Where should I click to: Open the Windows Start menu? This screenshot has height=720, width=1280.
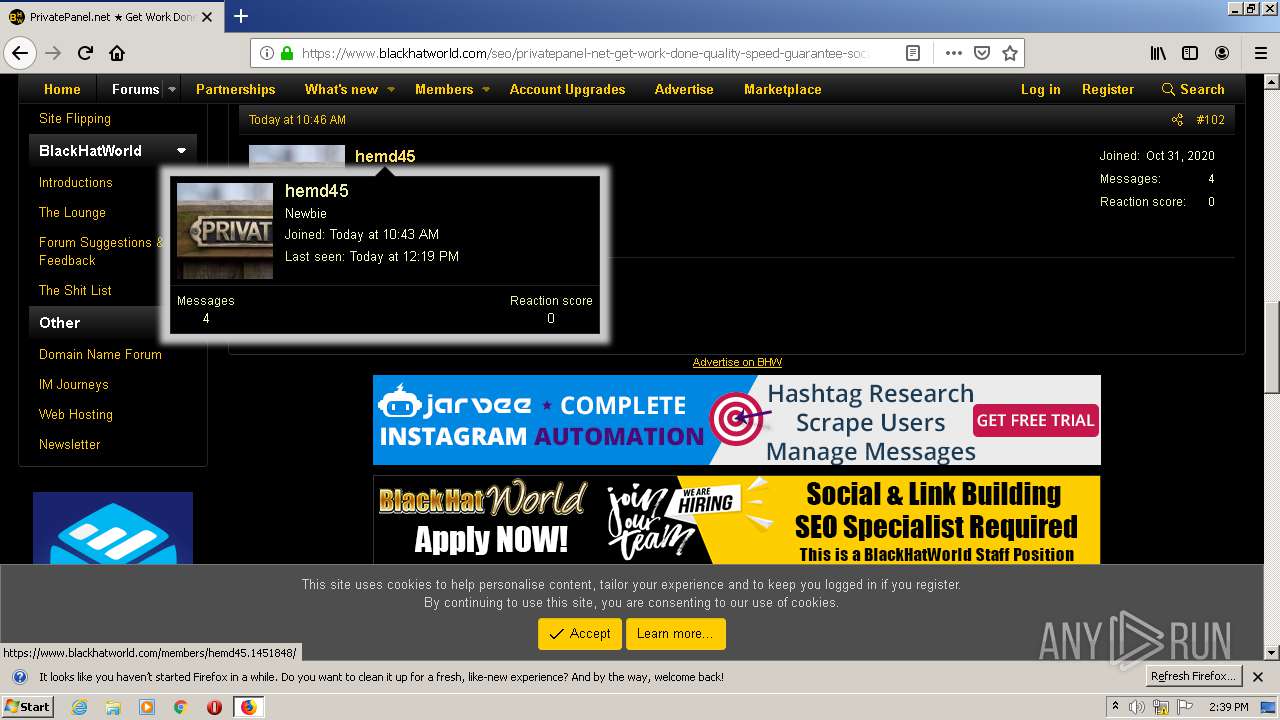(27, 707)
